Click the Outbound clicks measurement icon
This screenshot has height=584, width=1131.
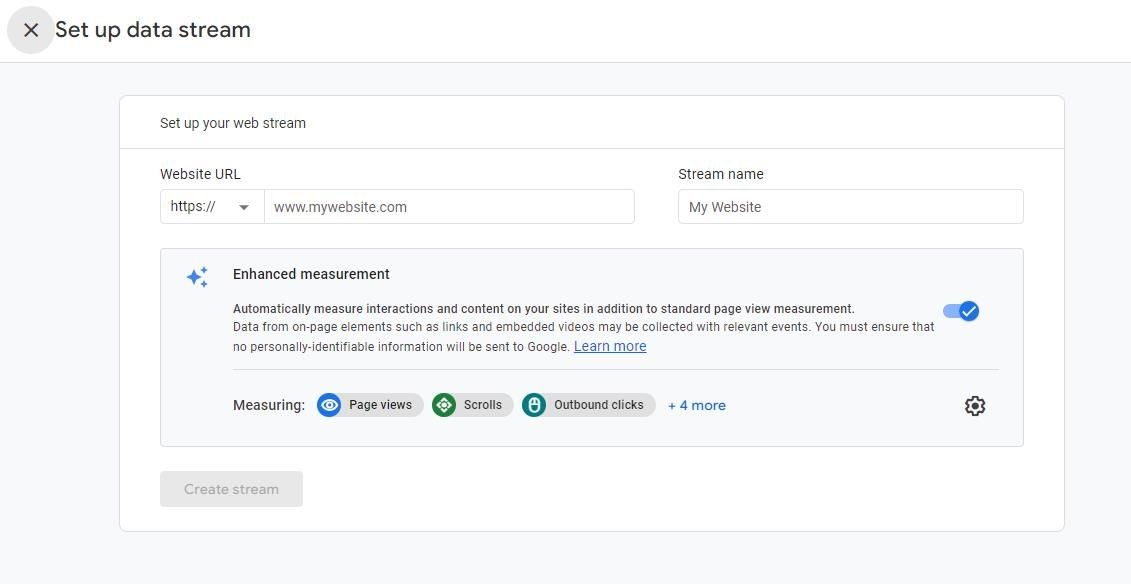[535, 405]
